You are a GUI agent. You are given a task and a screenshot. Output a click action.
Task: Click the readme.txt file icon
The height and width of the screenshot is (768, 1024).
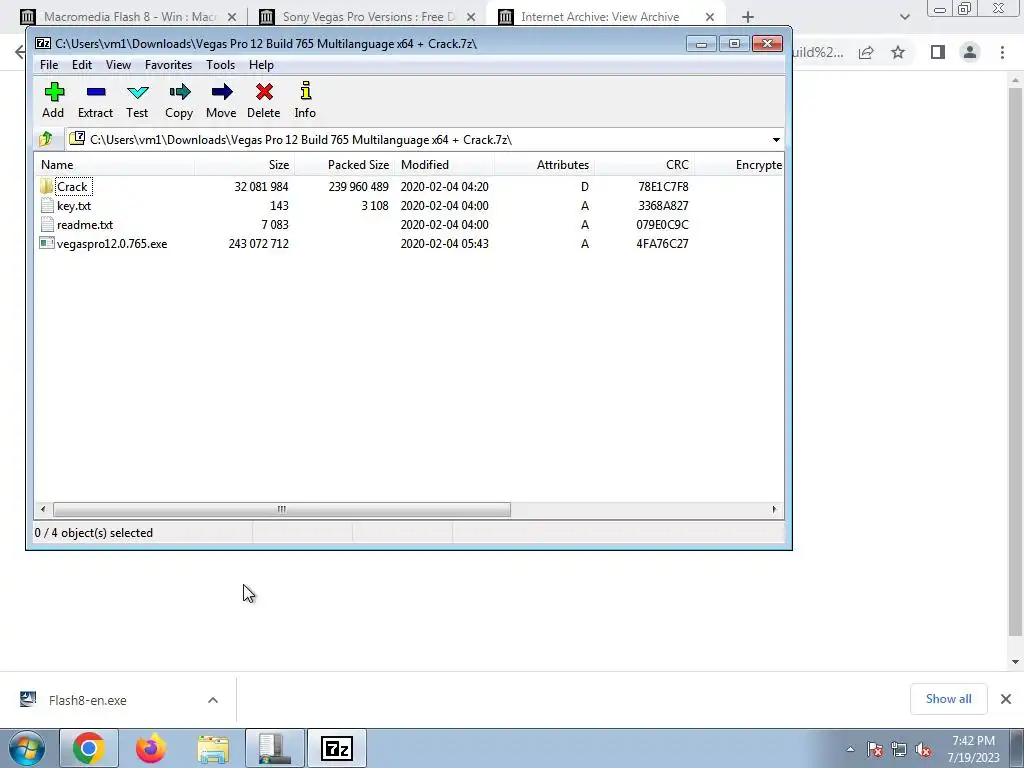click(46, 225)
